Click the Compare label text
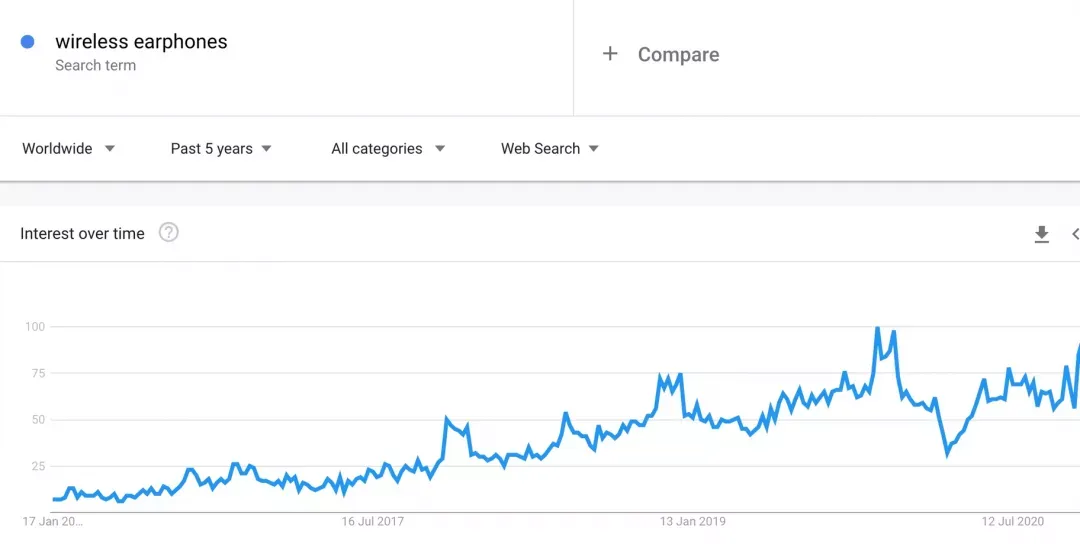Screen dimensions: 1080x544 point(678,55)
